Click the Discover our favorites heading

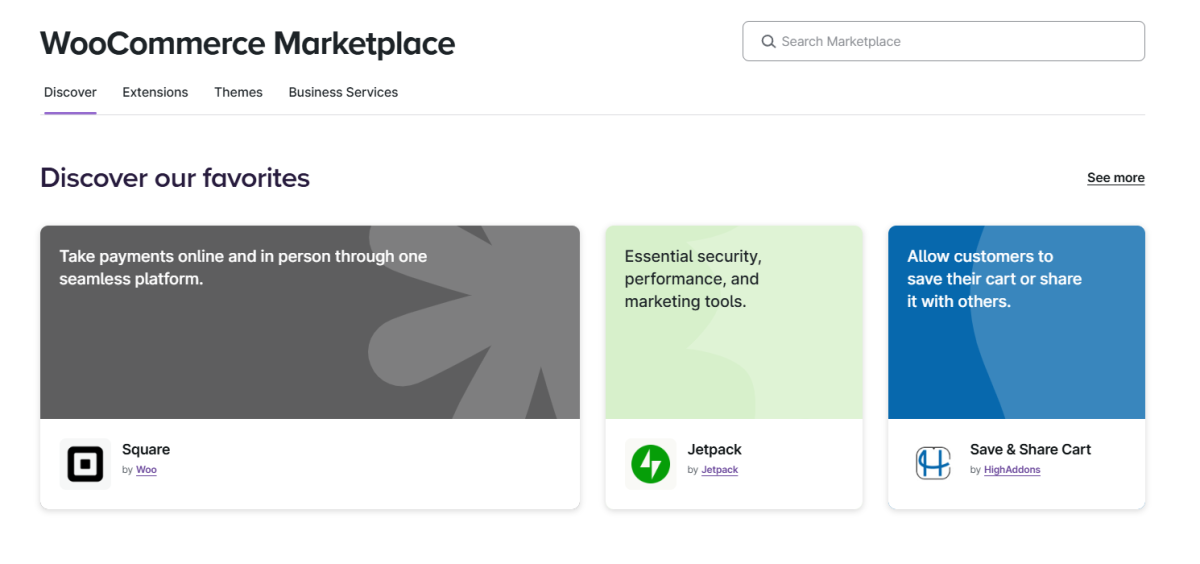point(175,178)
